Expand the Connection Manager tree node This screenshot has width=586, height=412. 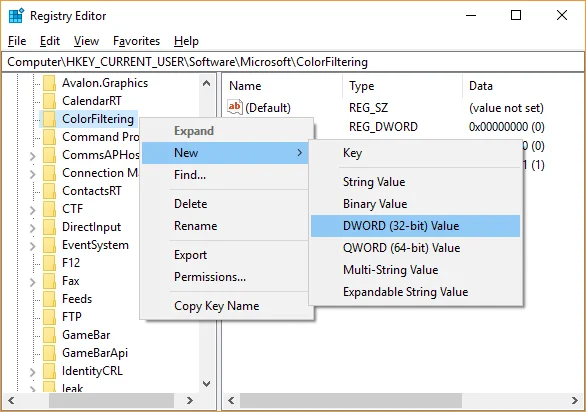coord(33,174)
